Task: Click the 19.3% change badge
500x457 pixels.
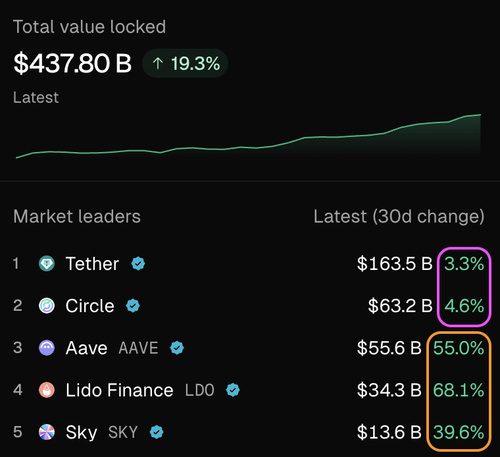Action: click(x=185, y=63)
